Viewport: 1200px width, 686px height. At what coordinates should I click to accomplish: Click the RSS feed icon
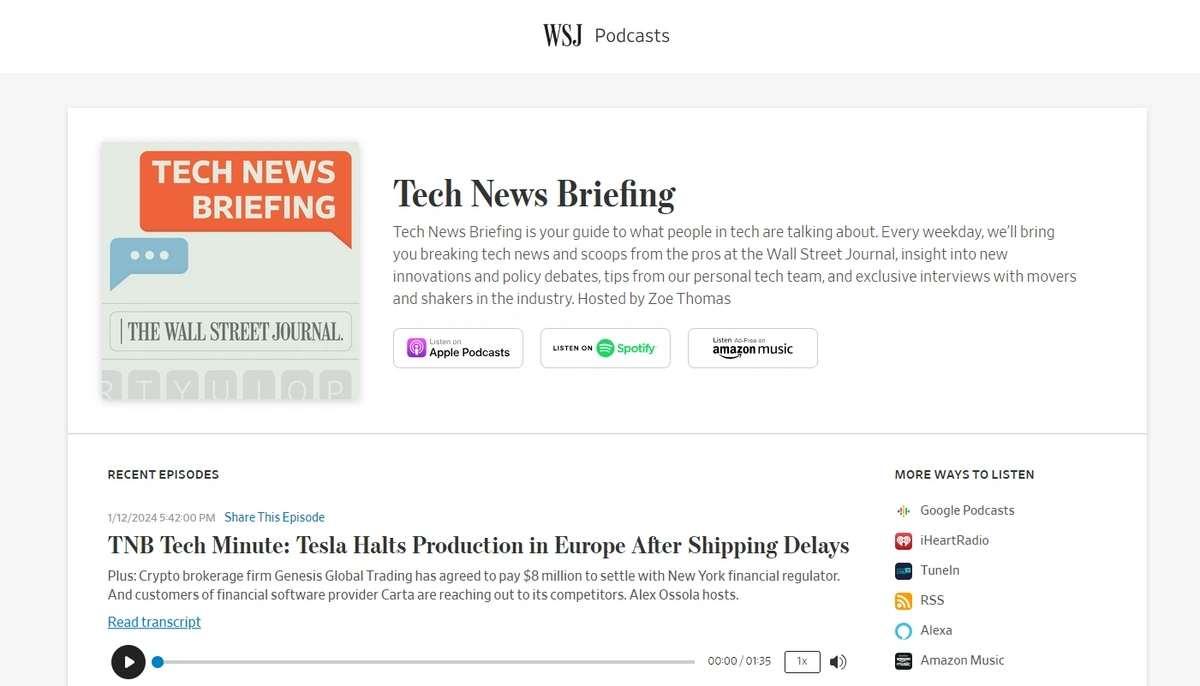[901, 600]
